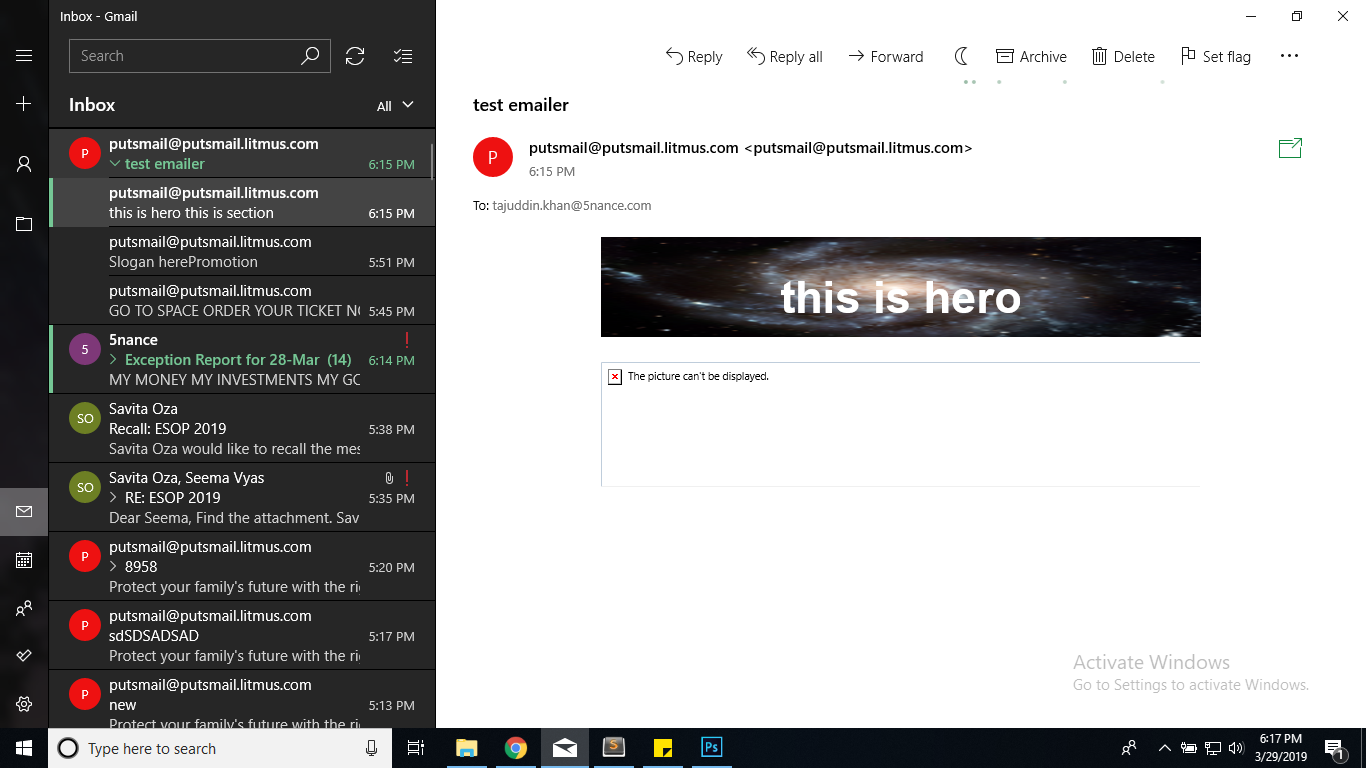Open the People app icon in sidebar
This screenshot has width=1366, height=768.
[24, 608]
